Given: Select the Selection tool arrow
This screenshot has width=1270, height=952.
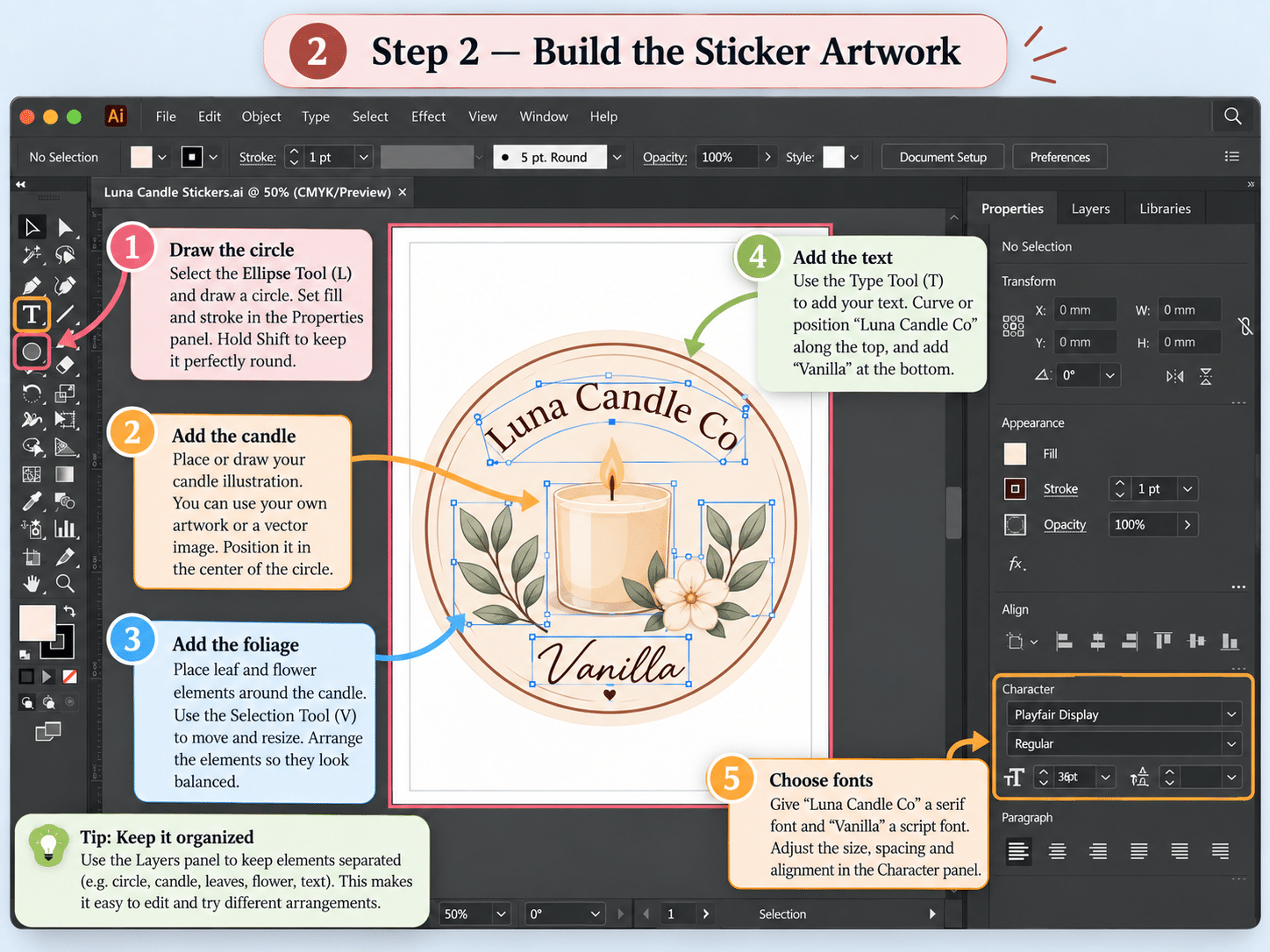Looking at the screenshot, I should click(x=32, y=228).
